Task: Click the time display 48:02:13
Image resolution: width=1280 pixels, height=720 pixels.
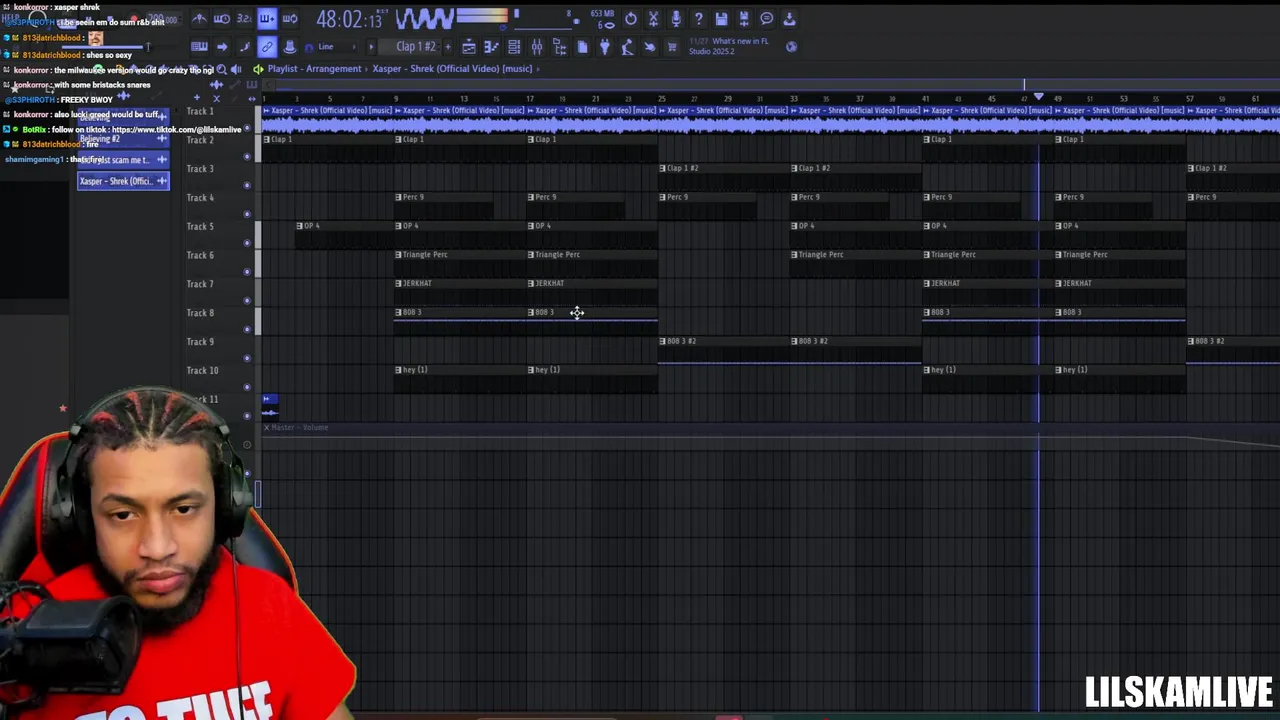Action: [349, 19]
